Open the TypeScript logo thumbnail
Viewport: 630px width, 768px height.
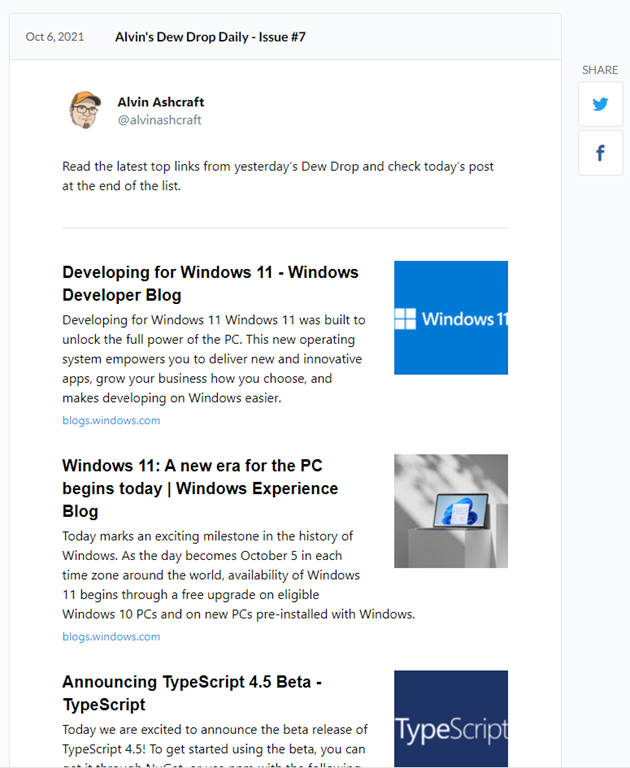pos(451,719)
